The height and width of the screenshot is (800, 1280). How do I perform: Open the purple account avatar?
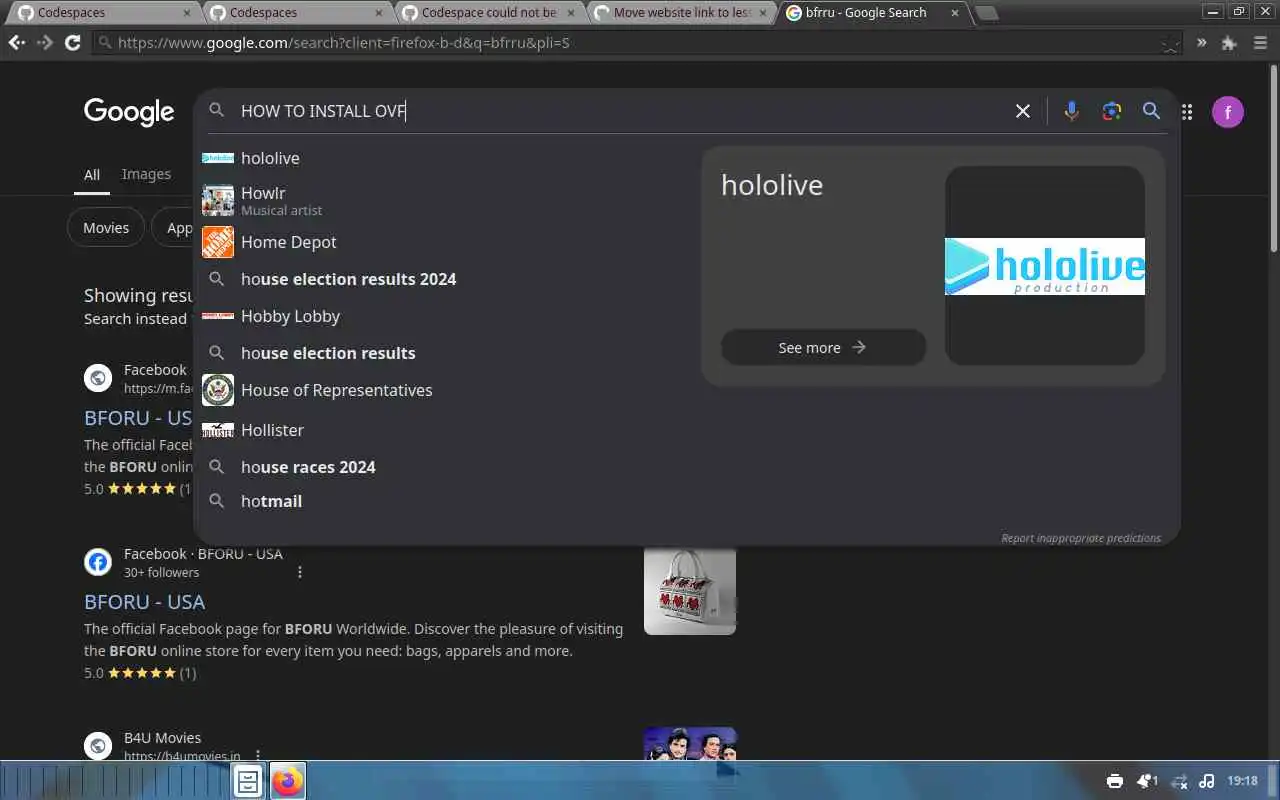[1228, 112]
